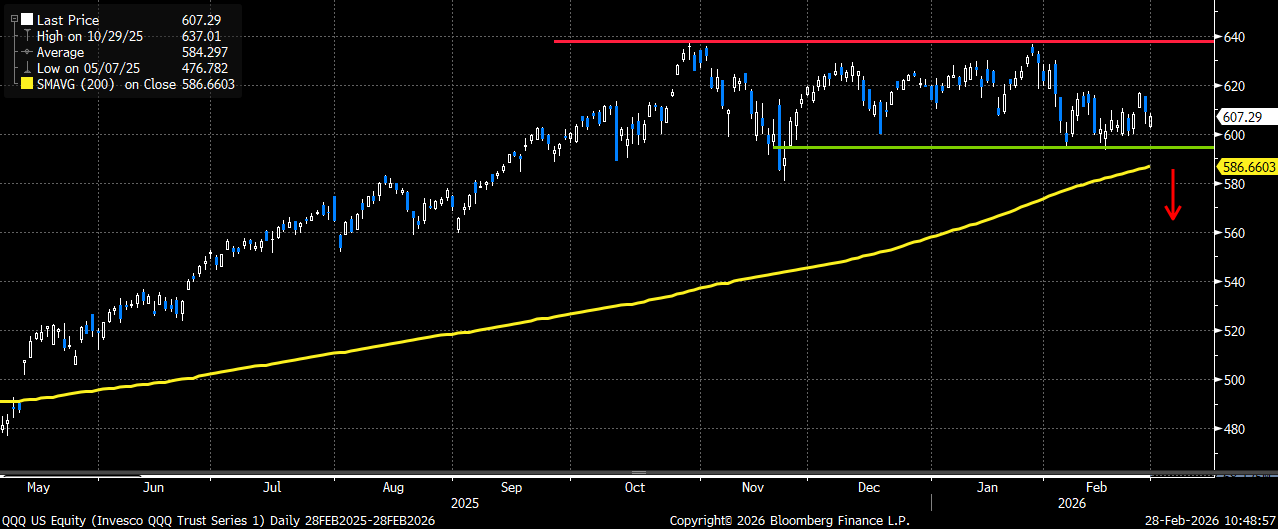Collapse the legend tree box beside Last Price
This screenshot has height=529, width=1278.
13,19
